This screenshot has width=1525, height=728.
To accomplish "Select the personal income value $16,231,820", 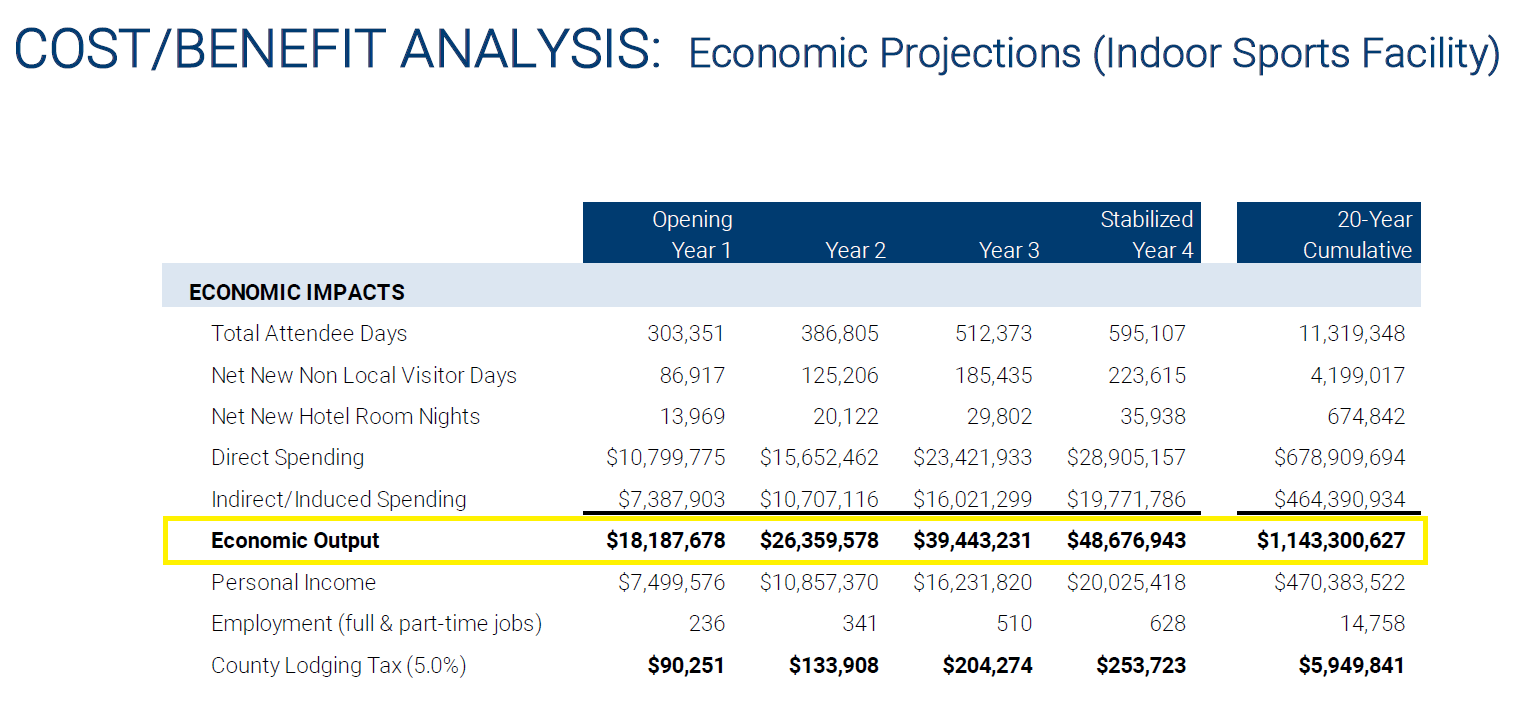I will coord(973,582).
